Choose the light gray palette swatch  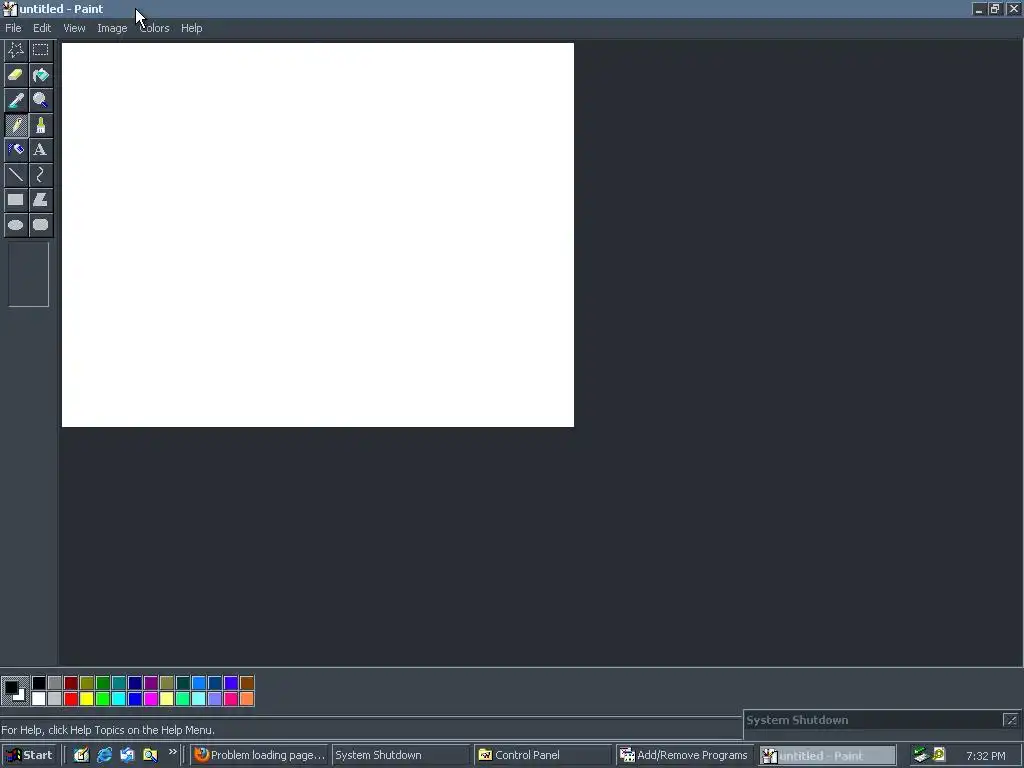click(x=55, y=699)
